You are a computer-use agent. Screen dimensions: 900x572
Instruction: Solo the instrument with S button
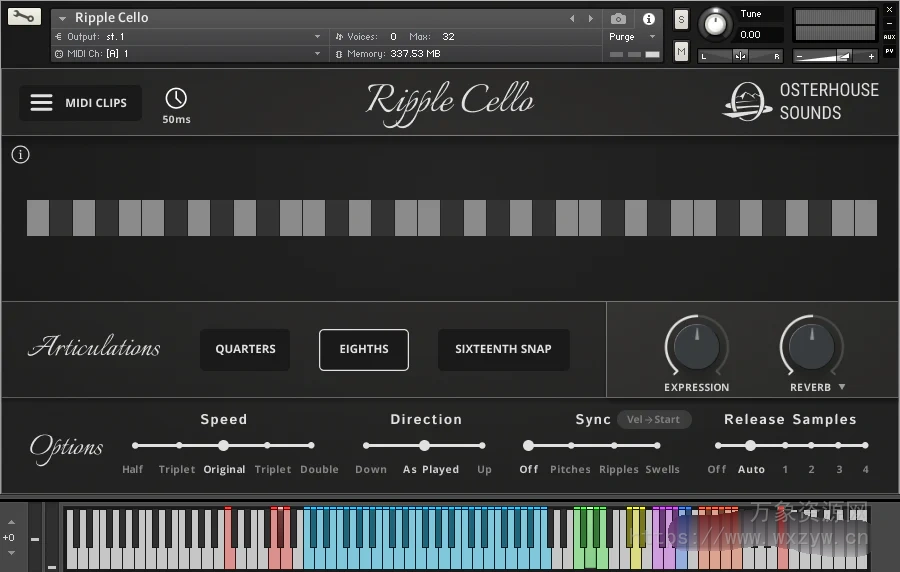tap(681, 20)
